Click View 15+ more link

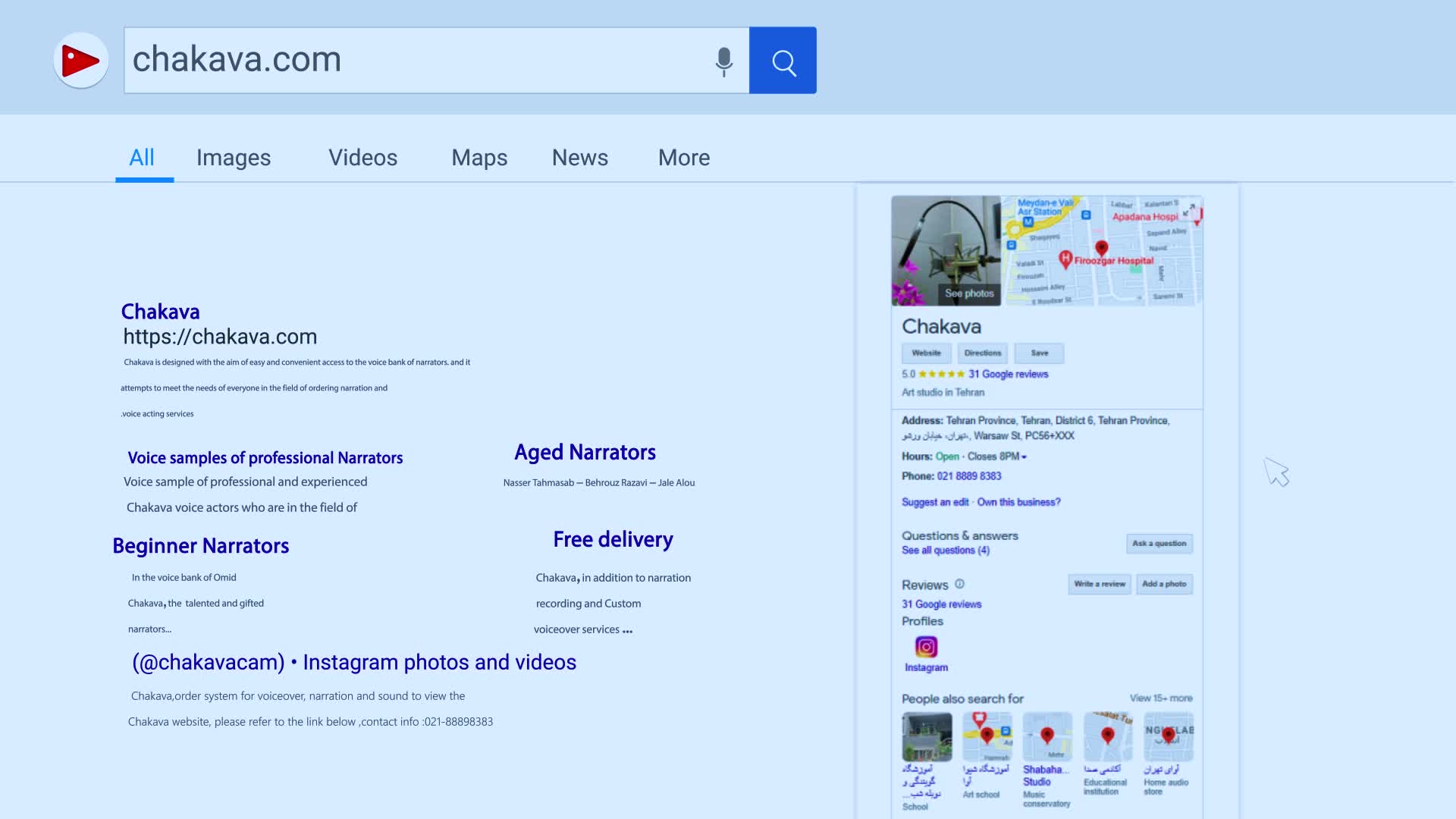click(x=1161, y=698)
